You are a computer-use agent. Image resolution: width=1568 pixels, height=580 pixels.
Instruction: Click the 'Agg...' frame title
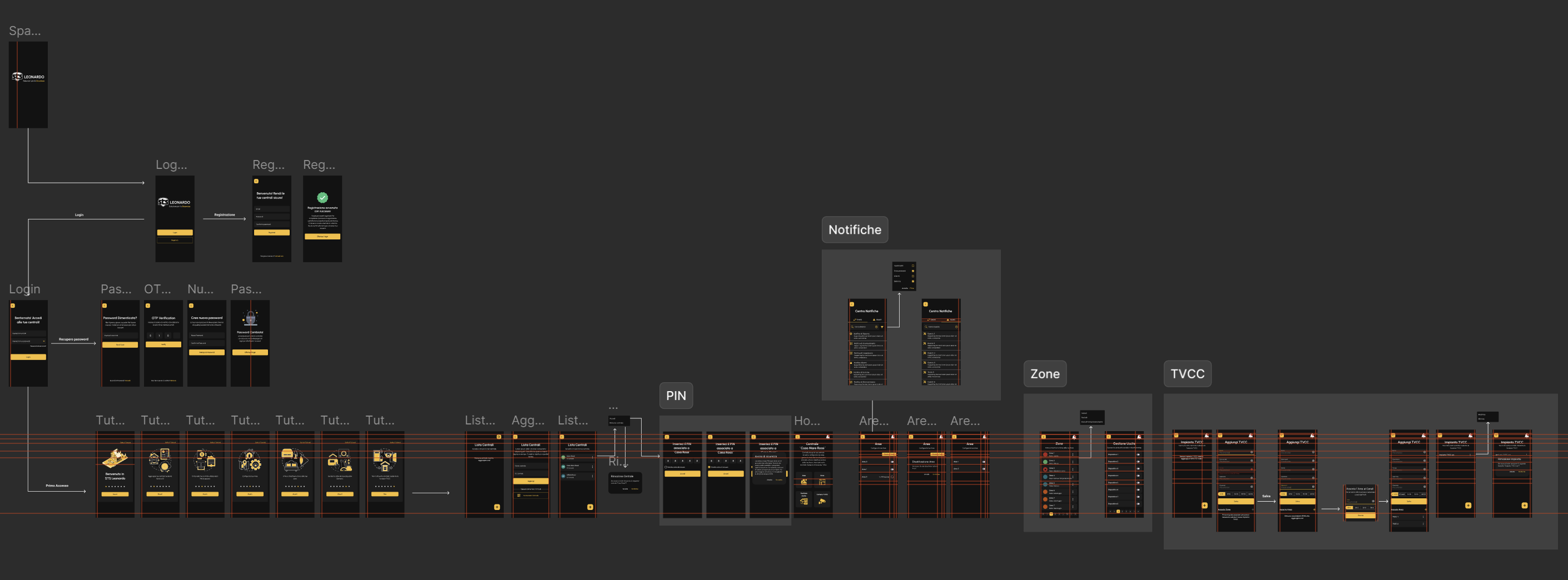(528, 421)
